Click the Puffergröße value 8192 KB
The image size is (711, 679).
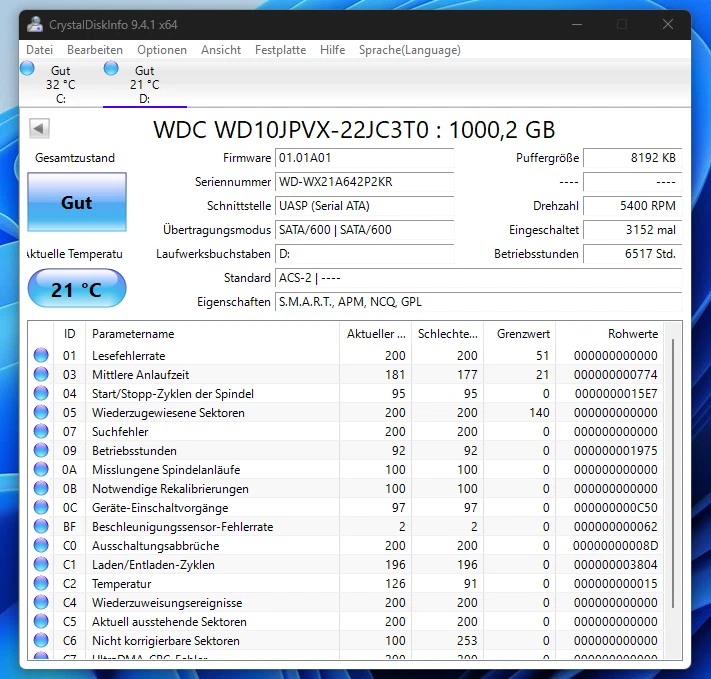tap(633, 158)
